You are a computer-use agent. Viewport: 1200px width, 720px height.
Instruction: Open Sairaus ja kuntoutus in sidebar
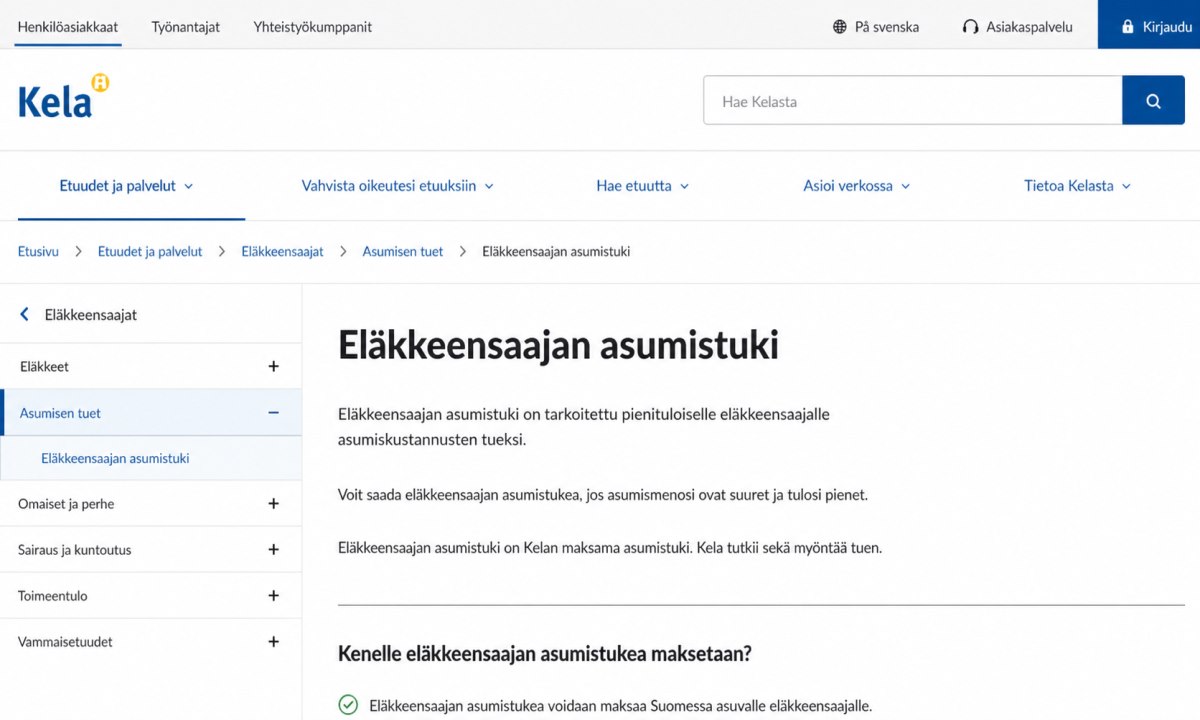75,550
